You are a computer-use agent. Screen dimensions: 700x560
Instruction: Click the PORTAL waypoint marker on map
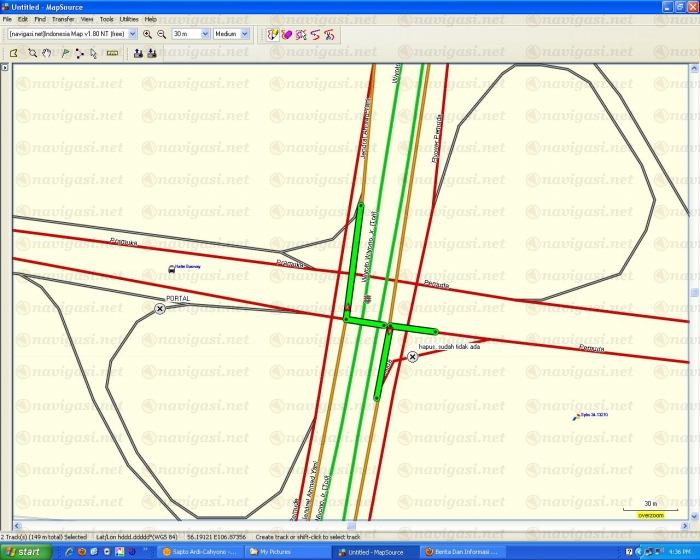click(x=160, y=310)
